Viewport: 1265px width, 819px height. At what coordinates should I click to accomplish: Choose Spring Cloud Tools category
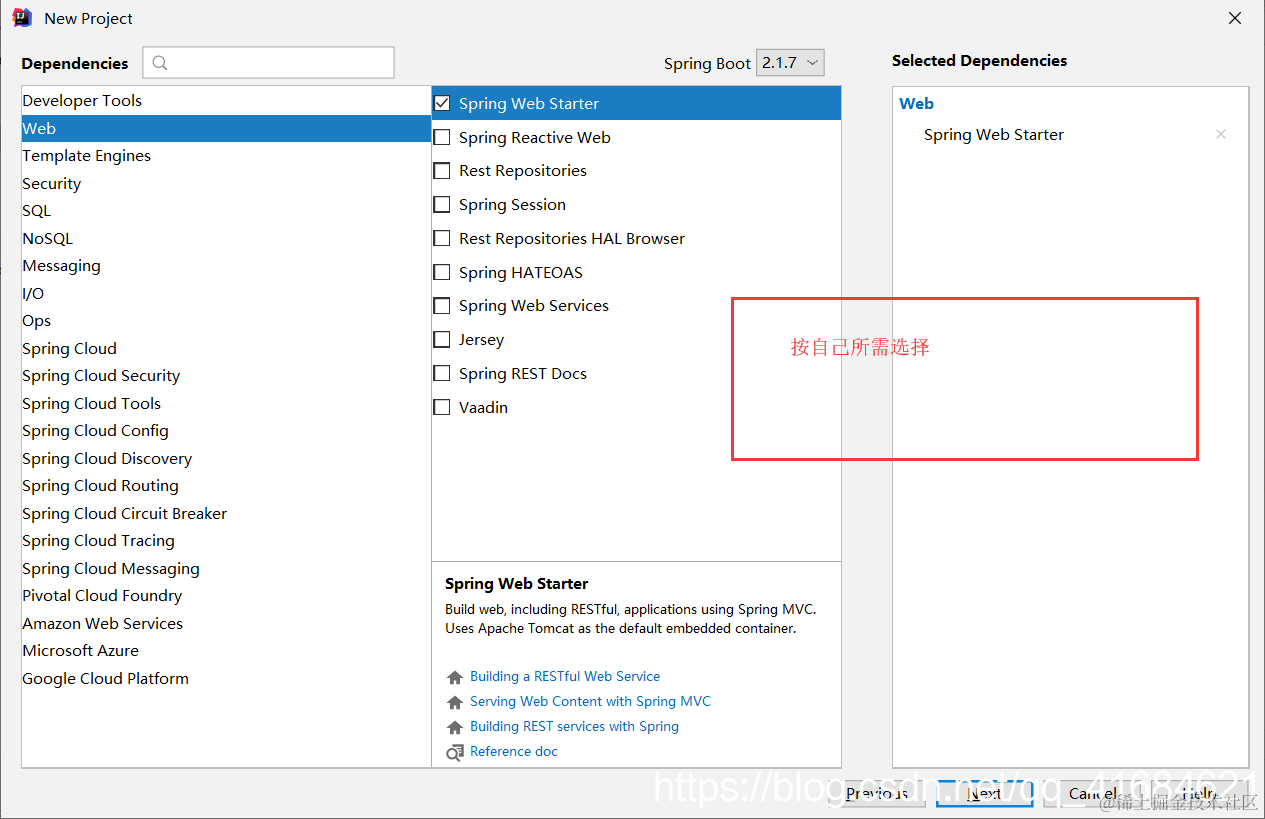(226, 403)
